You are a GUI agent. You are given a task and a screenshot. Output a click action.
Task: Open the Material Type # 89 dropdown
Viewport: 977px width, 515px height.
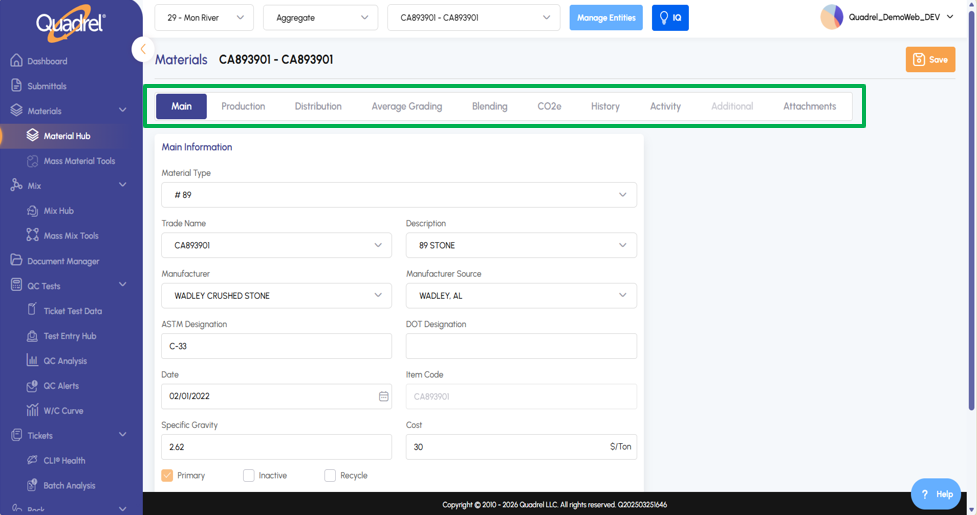coord(399,195)
